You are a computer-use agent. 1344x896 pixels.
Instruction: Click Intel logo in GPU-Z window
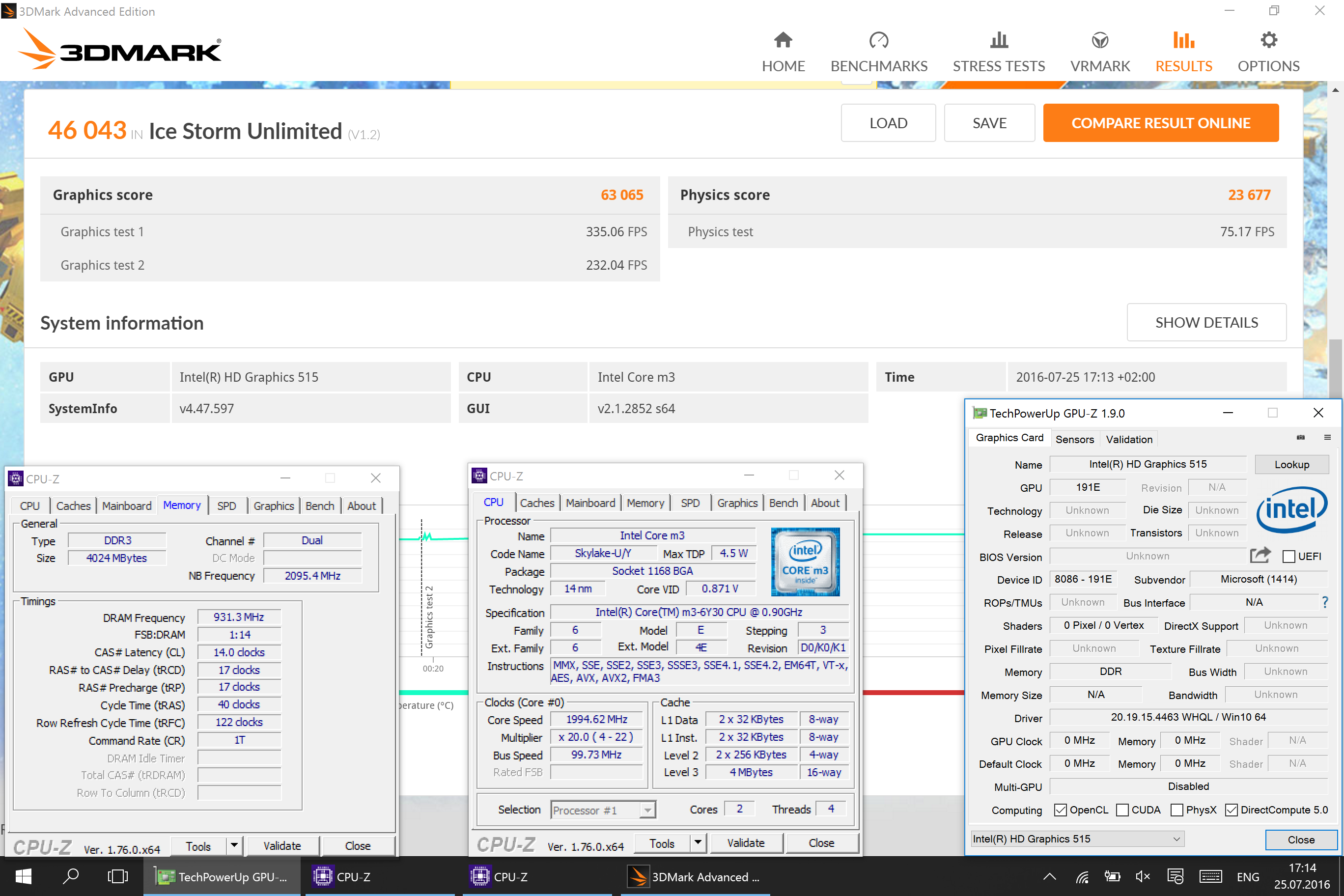click(x=1292, y=509)
